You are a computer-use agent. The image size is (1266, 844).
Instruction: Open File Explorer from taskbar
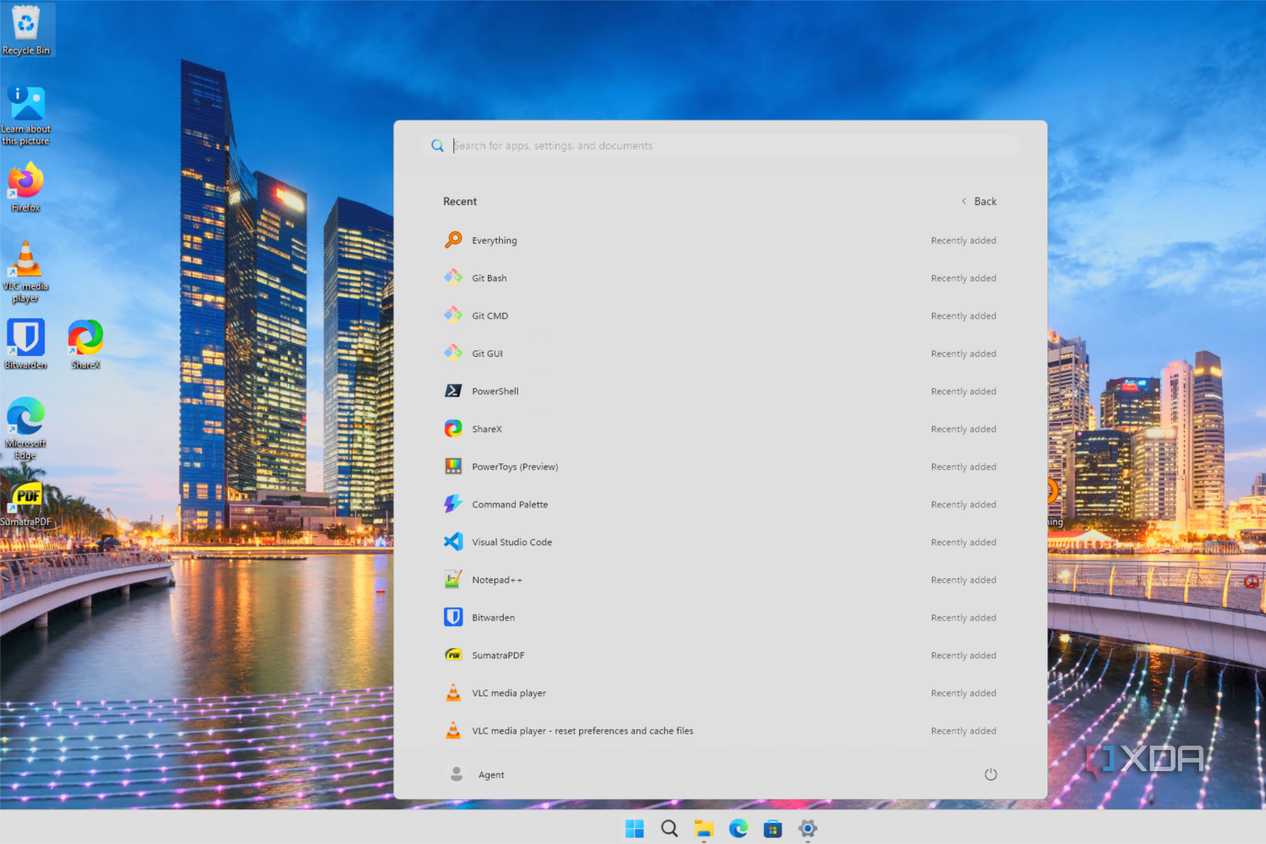pos(704,828)
